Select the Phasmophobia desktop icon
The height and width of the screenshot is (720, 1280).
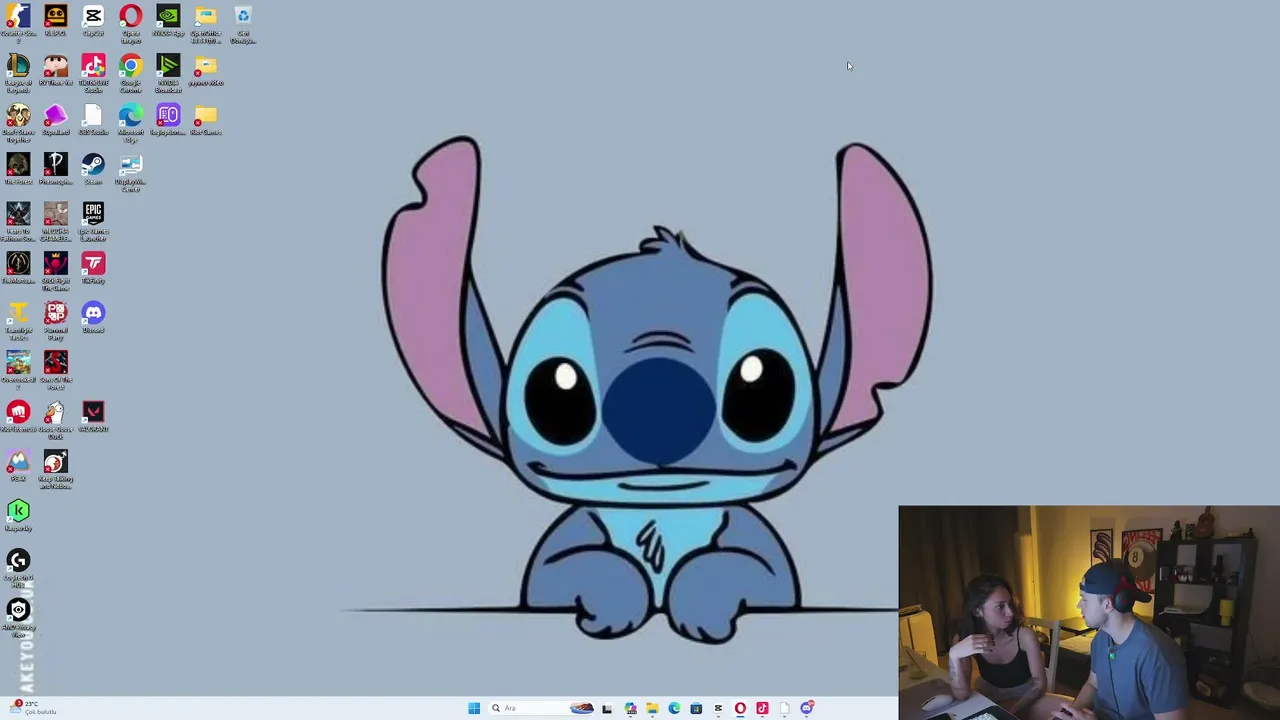tap(56, 170)
